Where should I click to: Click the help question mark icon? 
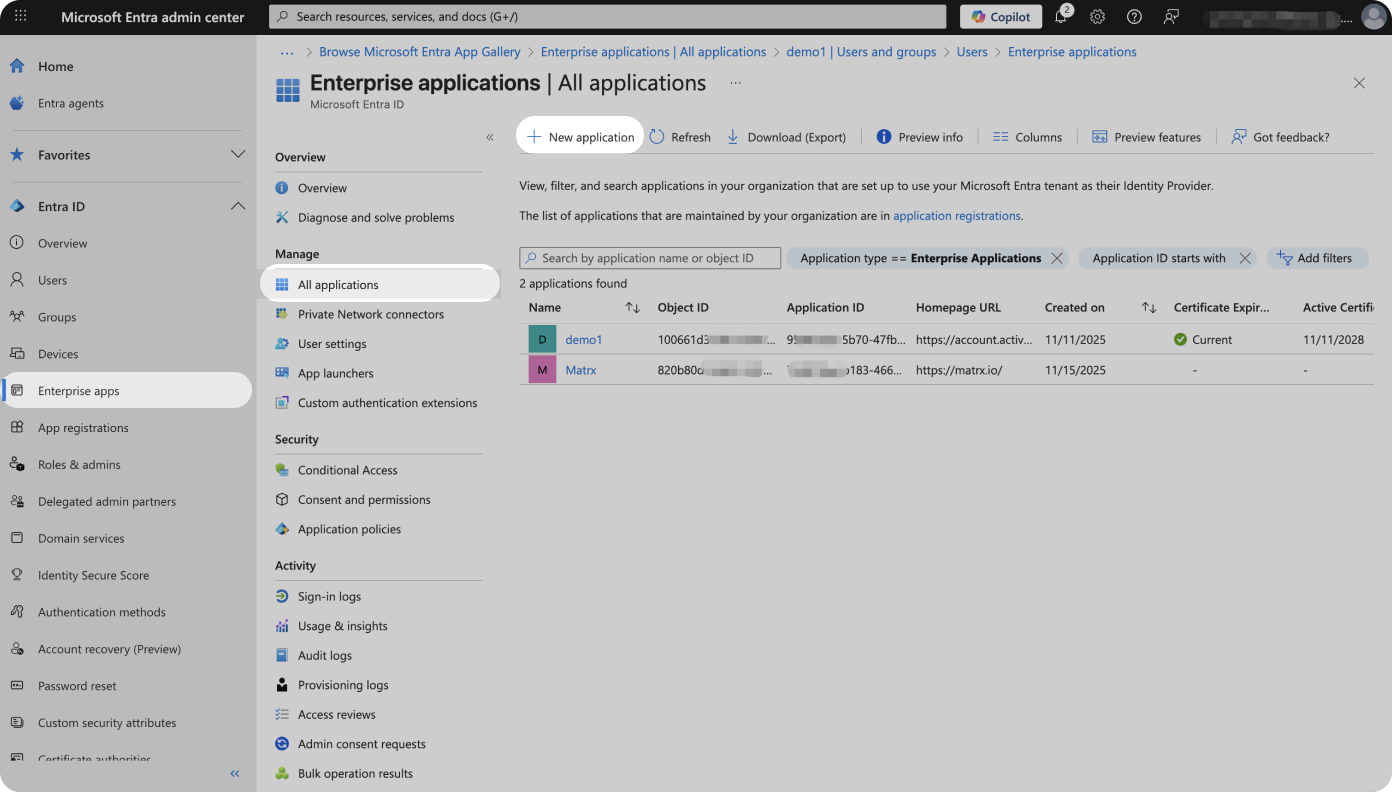click(1134, 17)
